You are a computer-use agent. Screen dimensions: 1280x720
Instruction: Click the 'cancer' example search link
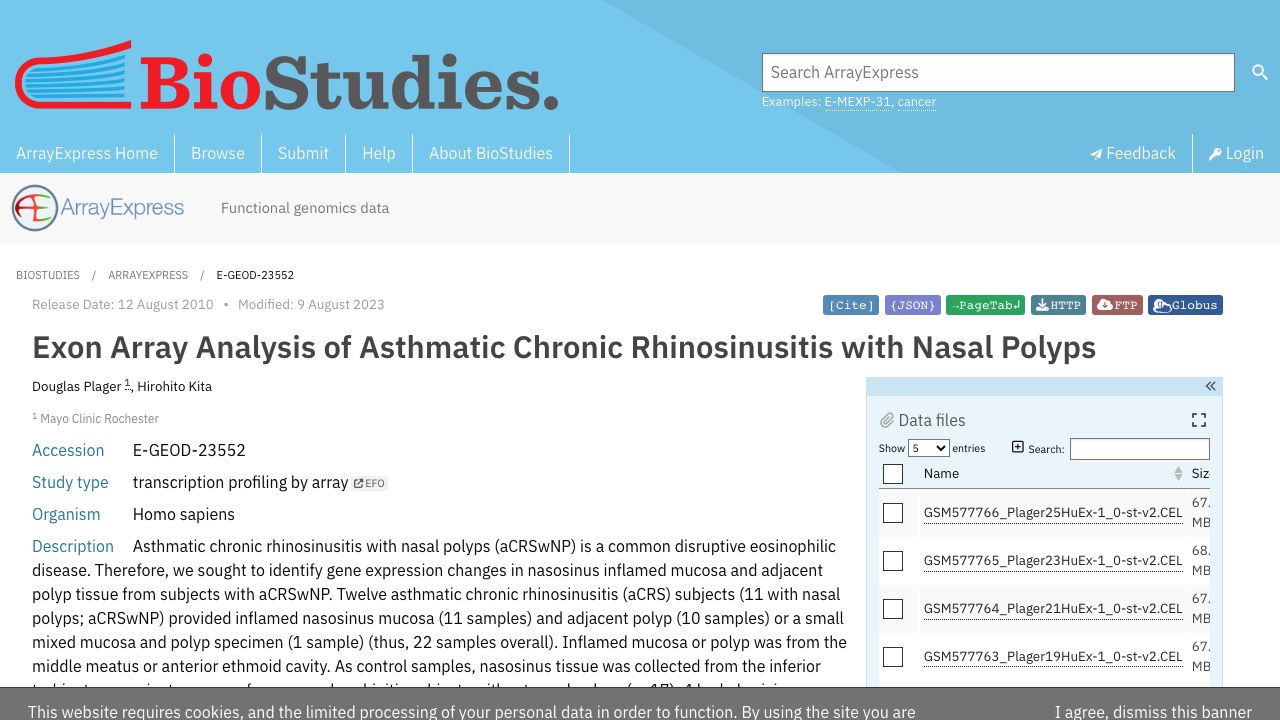click(x=916, y=102)
